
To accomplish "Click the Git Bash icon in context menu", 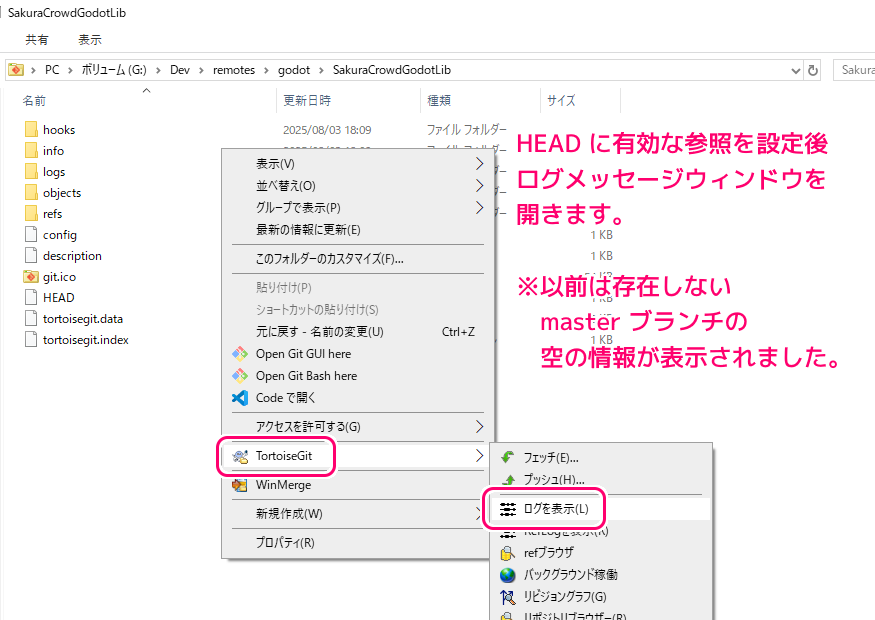I will (240, 376).
